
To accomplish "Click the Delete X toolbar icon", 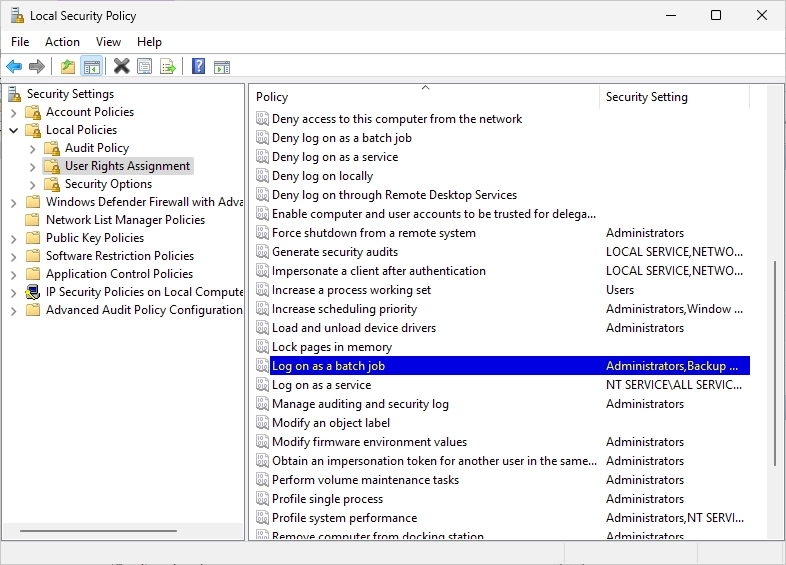I will [x=121, y=66].
